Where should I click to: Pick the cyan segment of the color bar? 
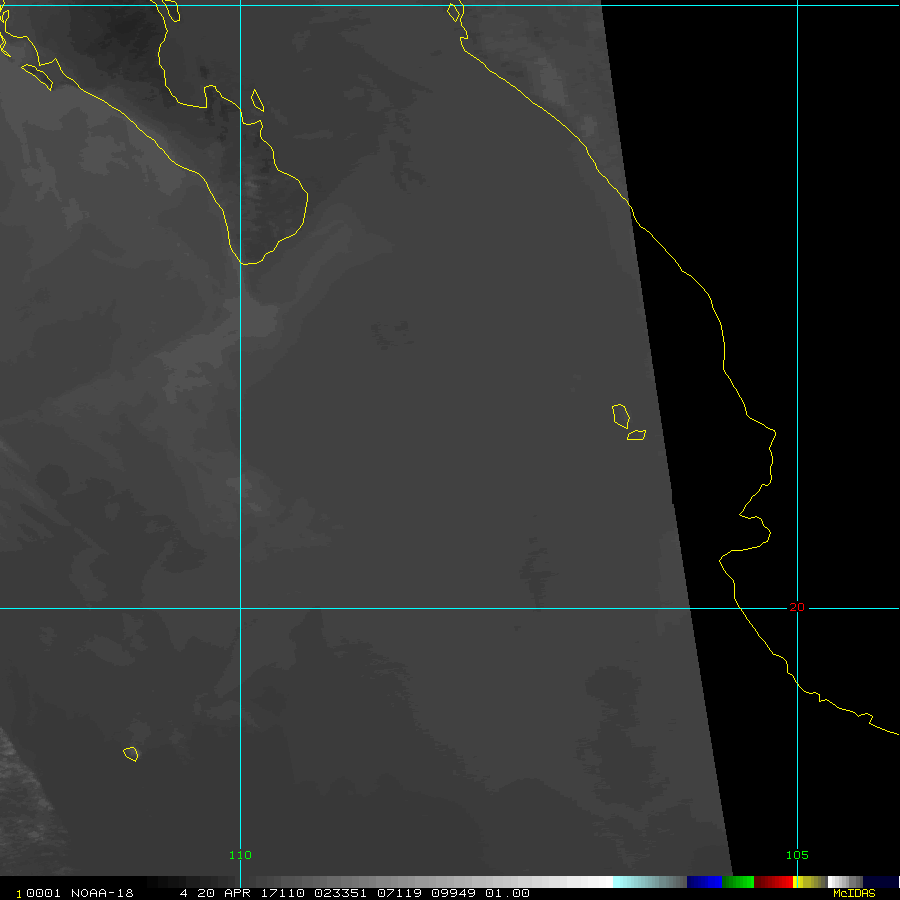click(x=649, y=882)
